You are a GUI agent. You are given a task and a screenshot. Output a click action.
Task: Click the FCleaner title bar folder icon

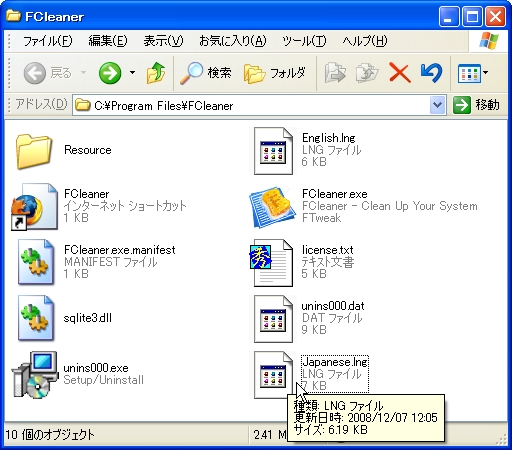tap(13, 15)
